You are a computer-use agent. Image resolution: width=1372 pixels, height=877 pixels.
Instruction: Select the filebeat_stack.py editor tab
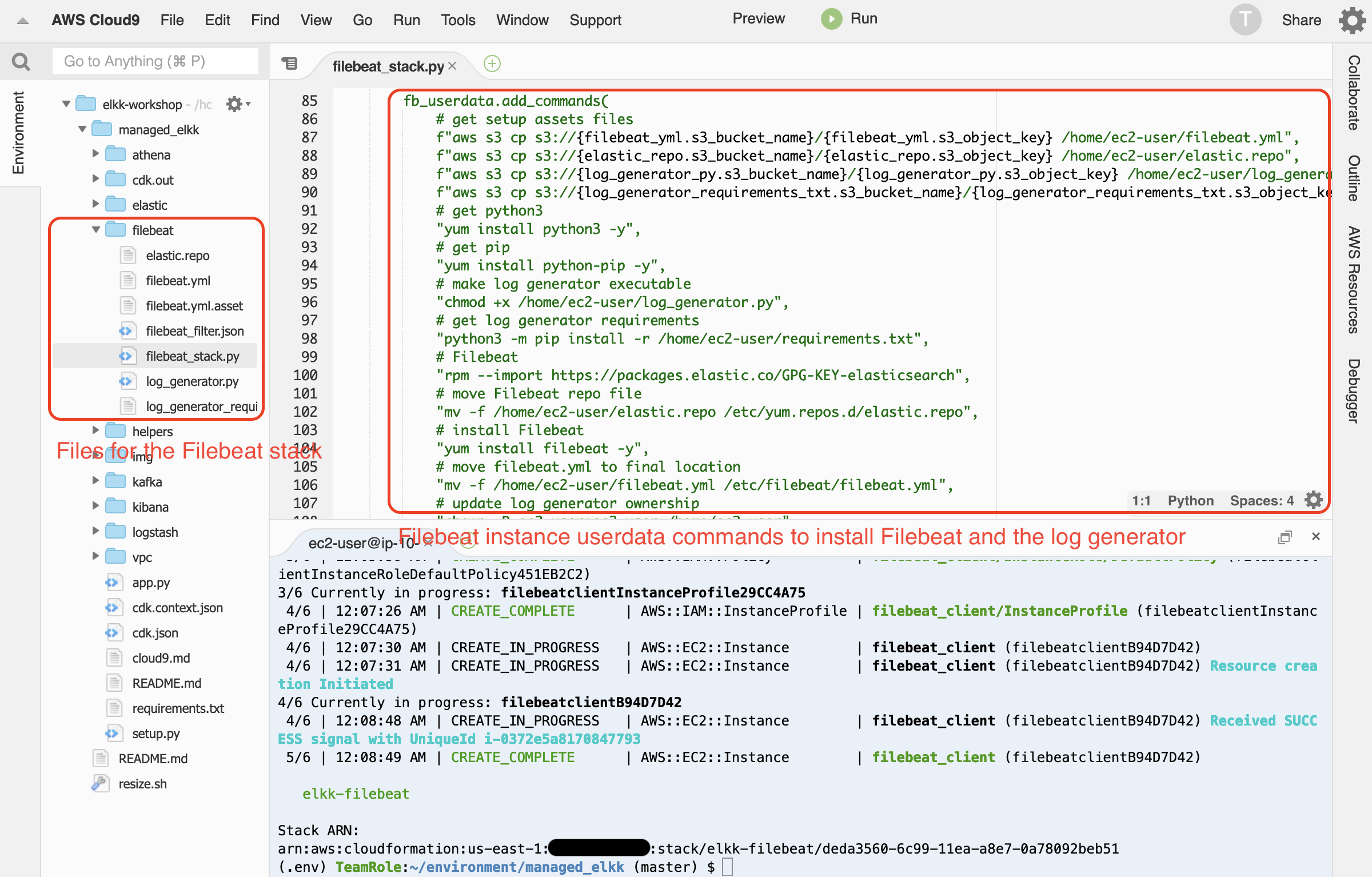click(x=388, y=66)
